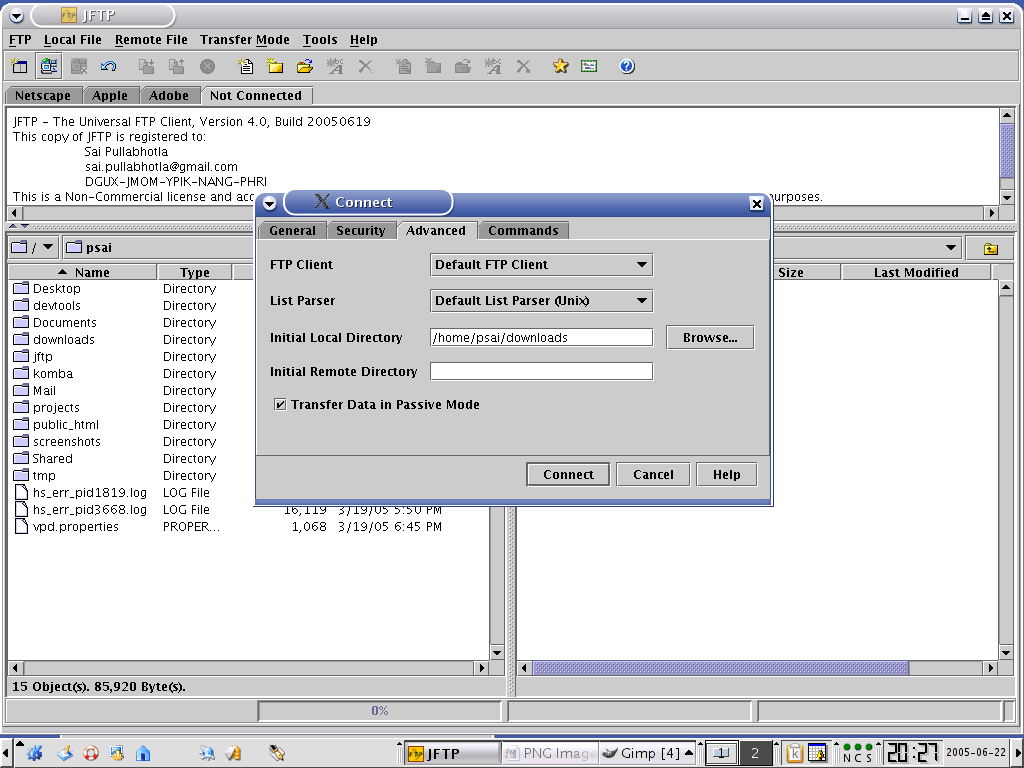Click the Connect button in the dialog
Screen dimensions: 1024x768
[x=568, y=475]
